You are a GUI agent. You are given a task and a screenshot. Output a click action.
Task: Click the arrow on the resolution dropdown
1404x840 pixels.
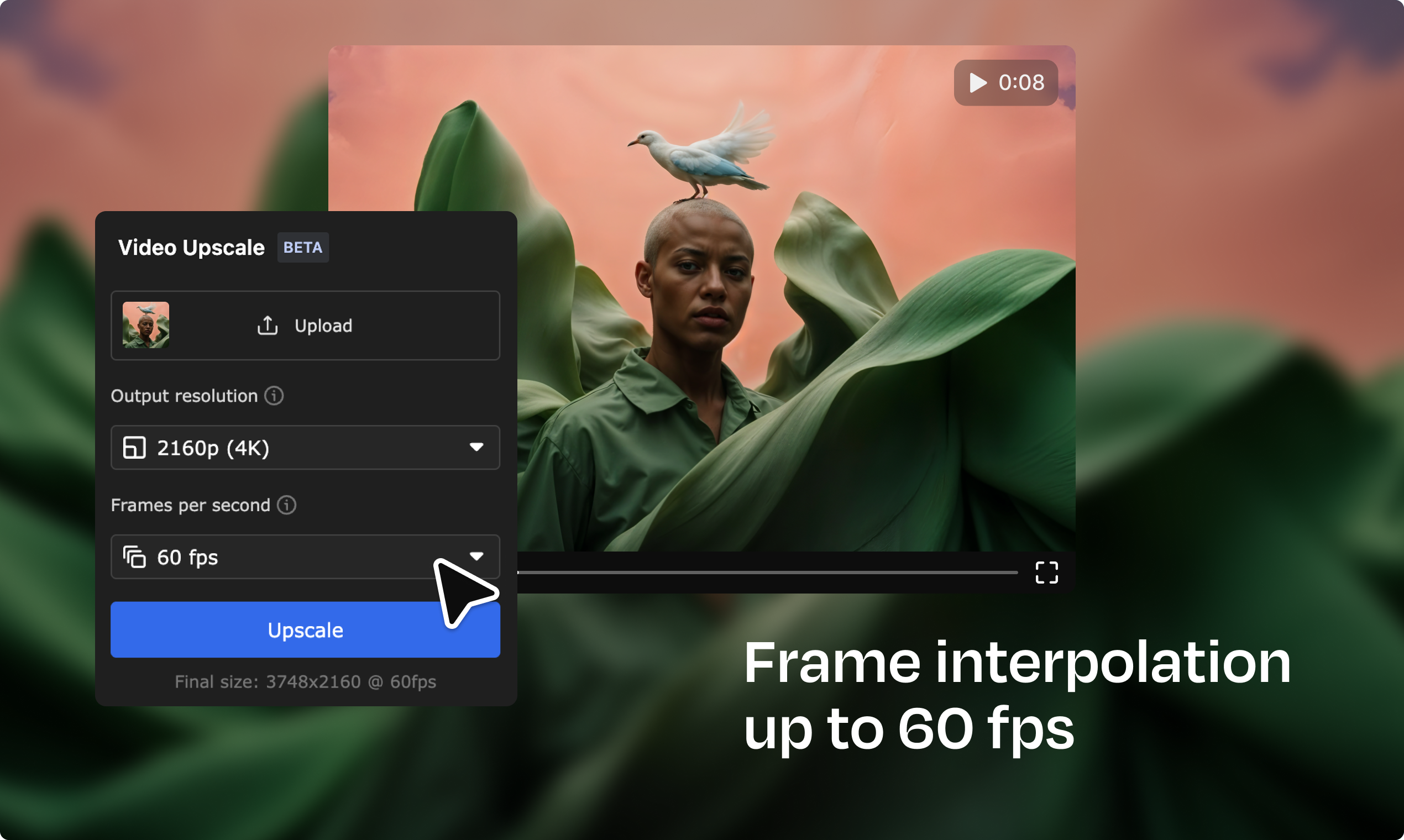click(476, 447)
